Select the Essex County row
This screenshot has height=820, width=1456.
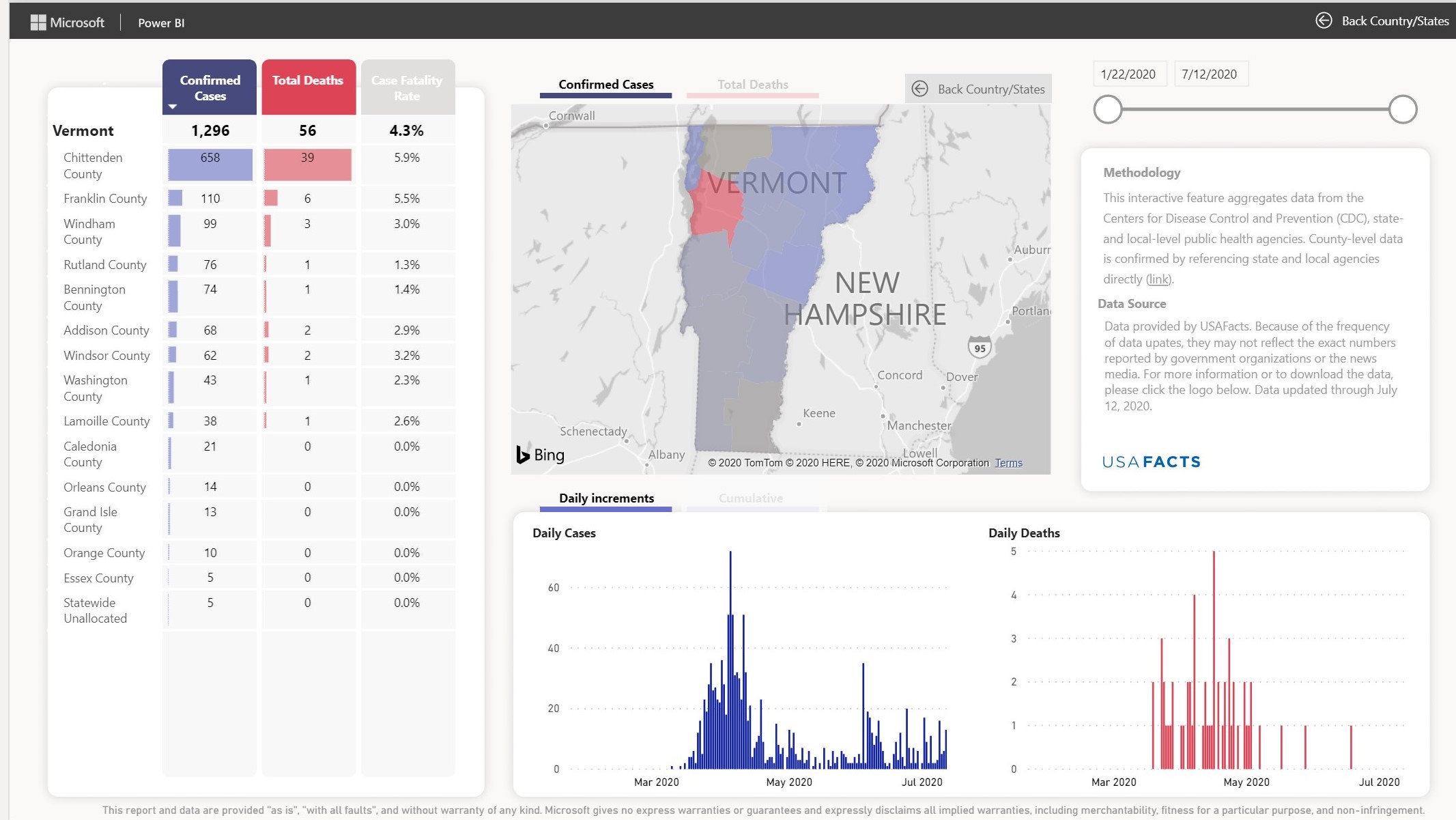[253, 578]
